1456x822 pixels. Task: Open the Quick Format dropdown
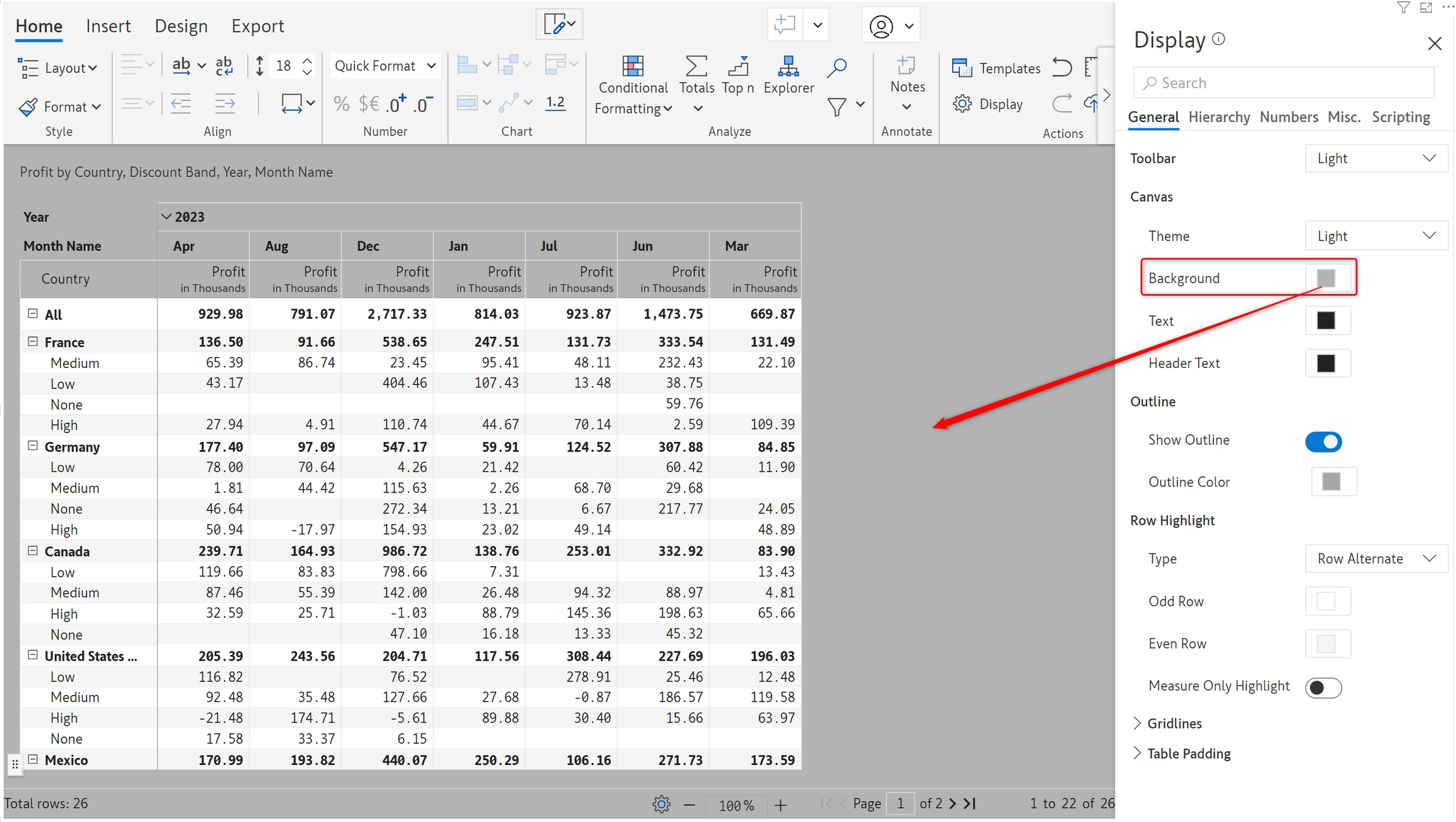pyautogui.click(x=384, y=66)
